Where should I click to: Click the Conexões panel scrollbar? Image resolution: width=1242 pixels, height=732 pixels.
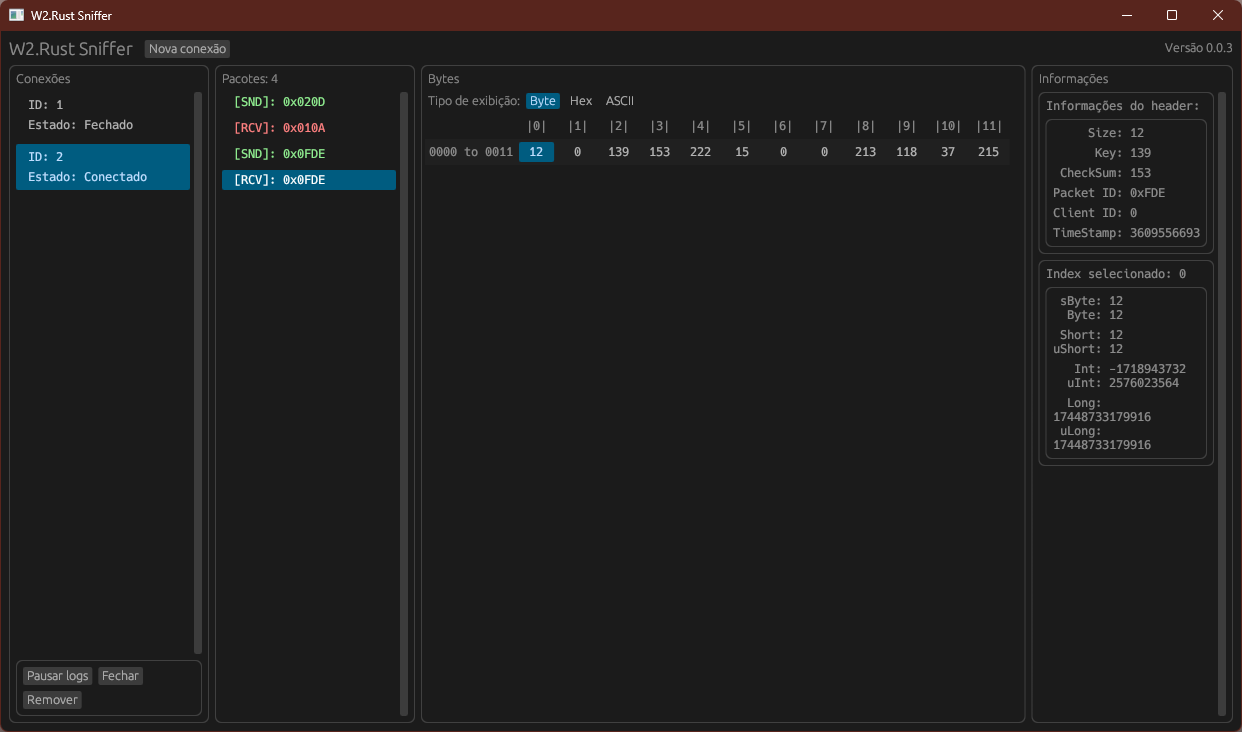pos(198,373)
